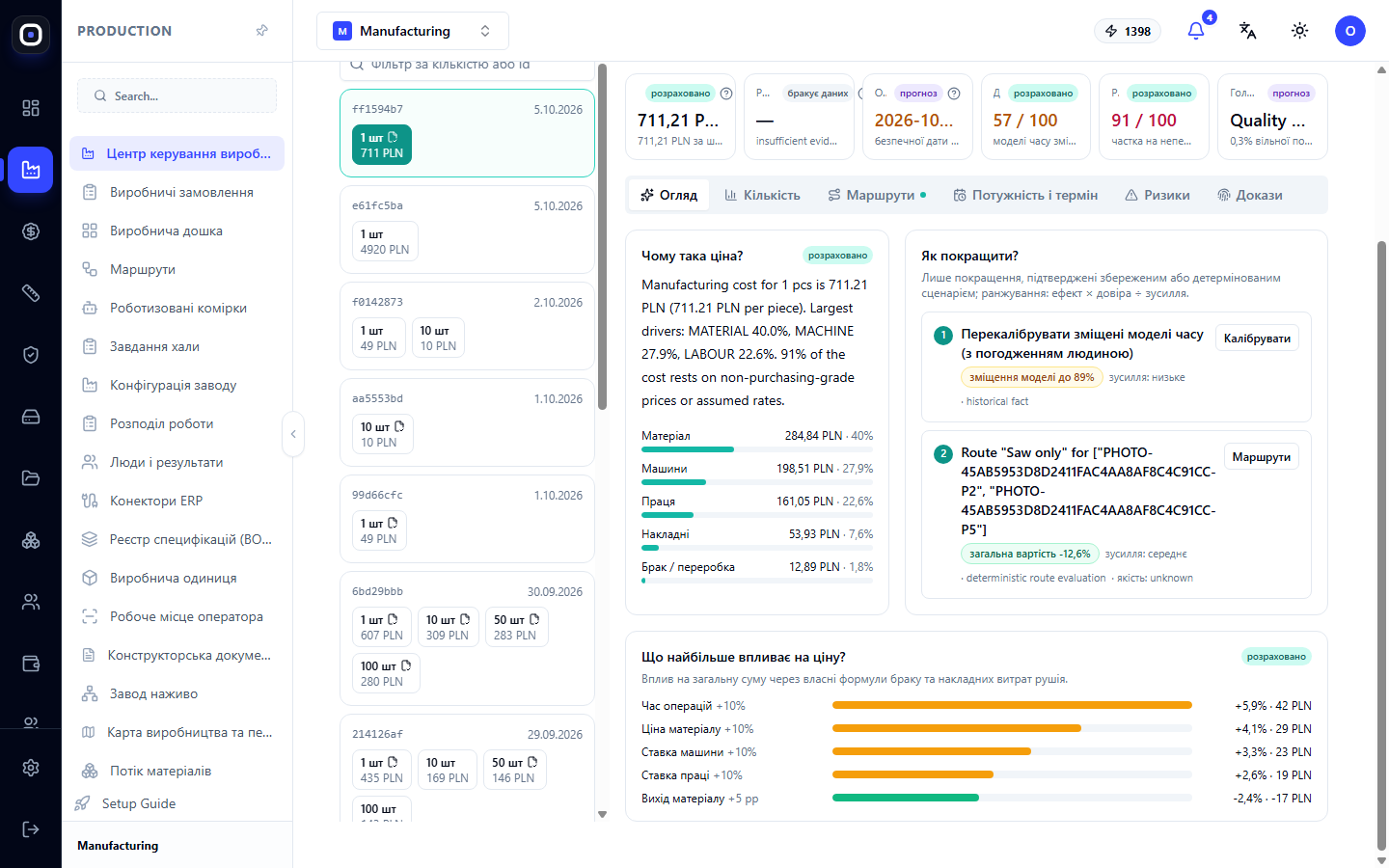Open Виробнича дошка menu item
This screenshot has height=868, width=1389.
click(177, 231)
